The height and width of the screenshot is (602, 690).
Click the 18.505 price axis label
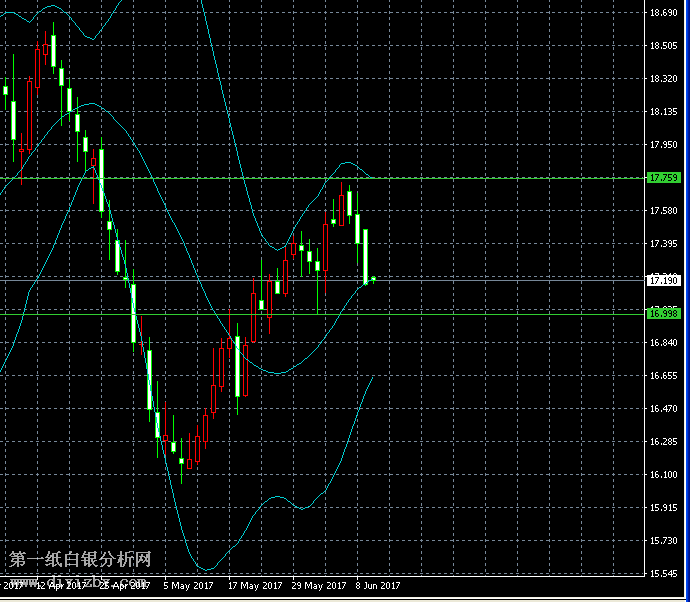click(x=664, y=46)
